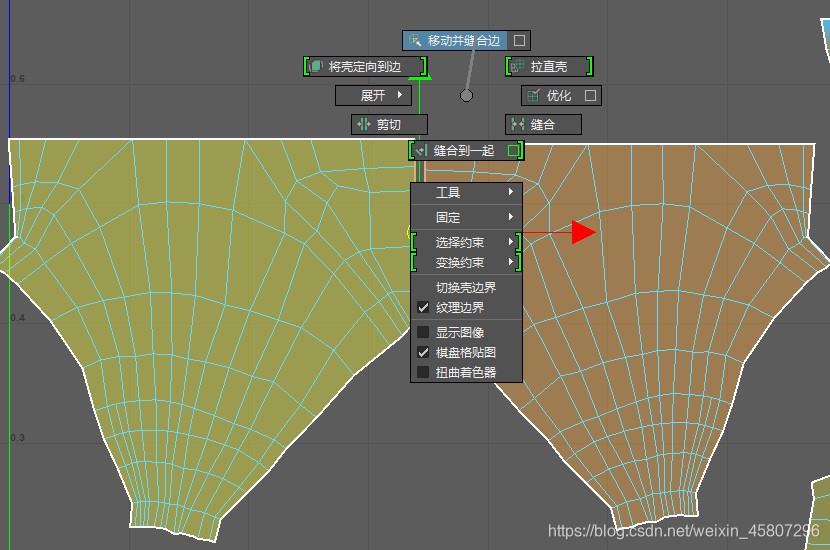Select 缝合到一起 menu label
The image size is (830, 550).
click(x=464, y=151)
